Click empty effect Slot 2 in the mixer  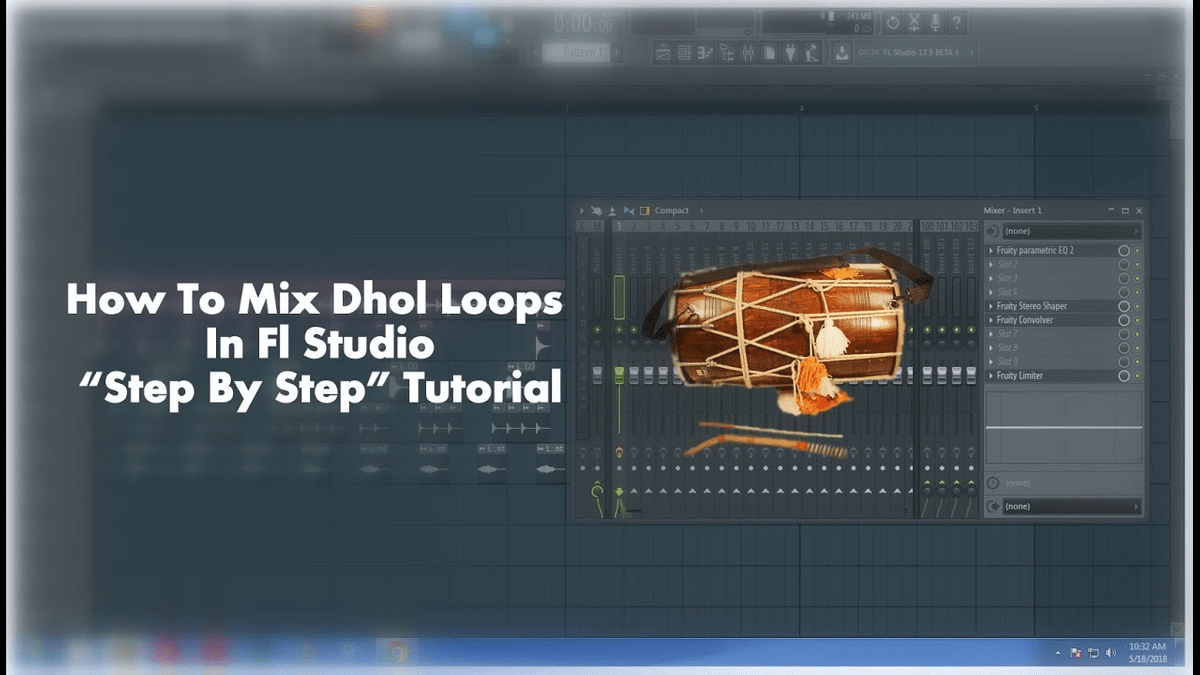[1040, 262]
